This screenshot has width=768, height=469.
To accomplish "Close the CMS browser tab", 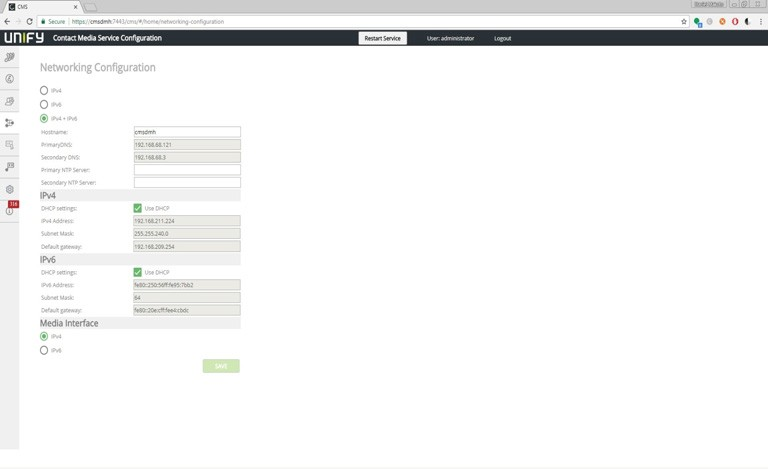I will [x=75, y=7].
